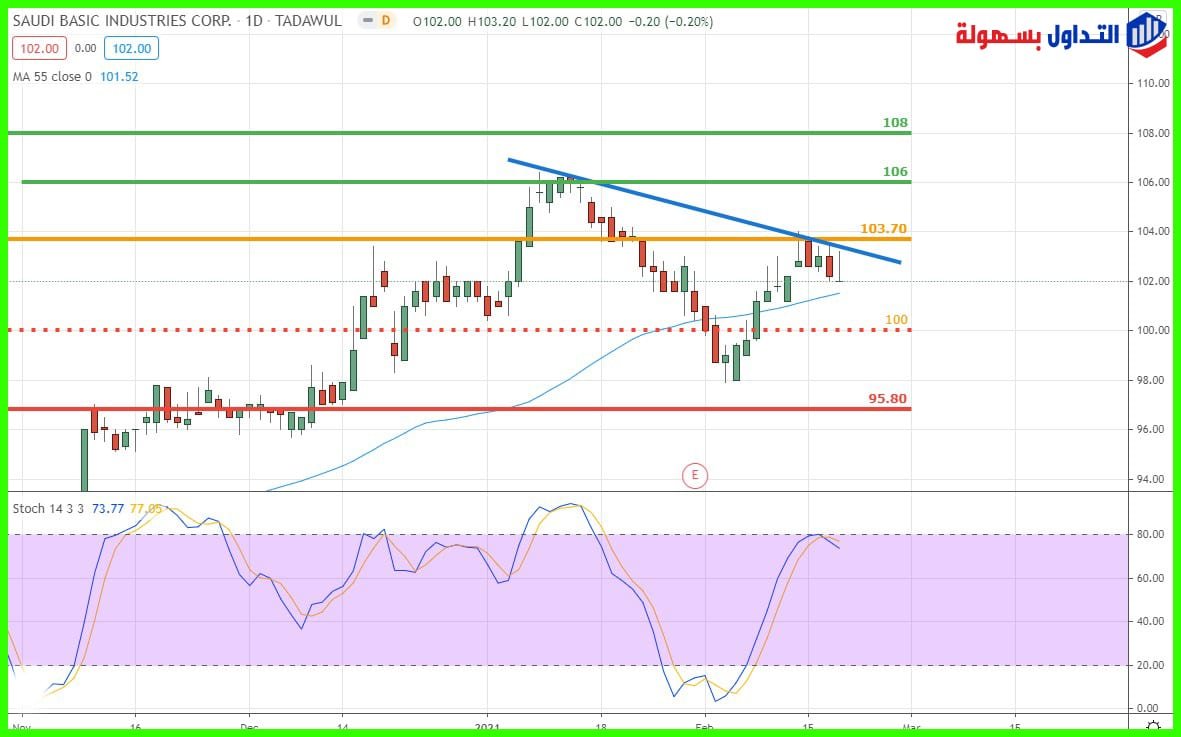Select the green horizontal line at 106

(x=466, y=182)
